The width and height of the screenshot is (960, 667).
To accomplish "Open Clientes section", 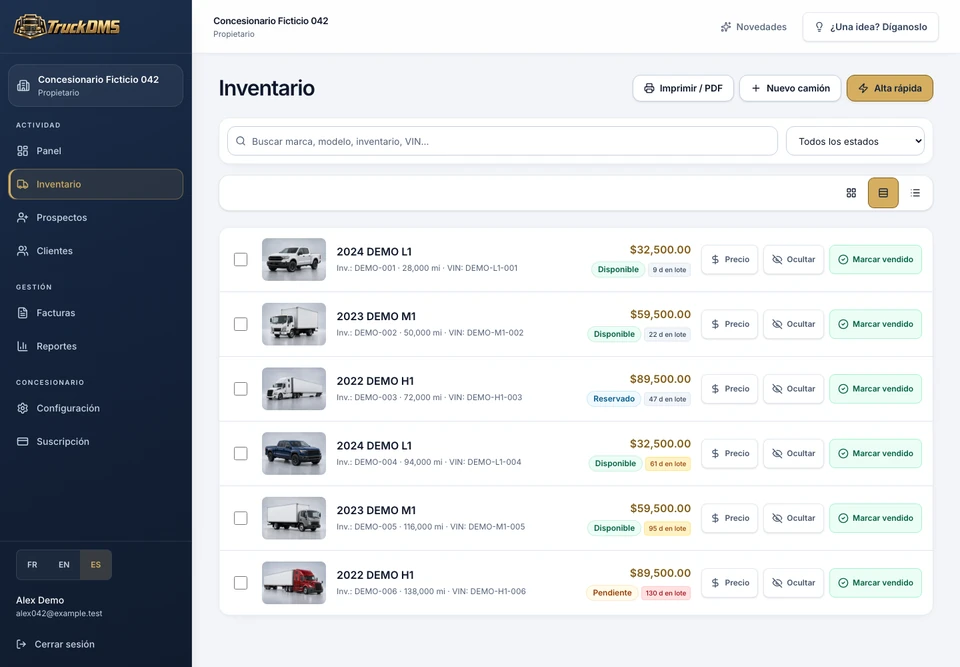I will pyautogui.click(x=96, y=251).
